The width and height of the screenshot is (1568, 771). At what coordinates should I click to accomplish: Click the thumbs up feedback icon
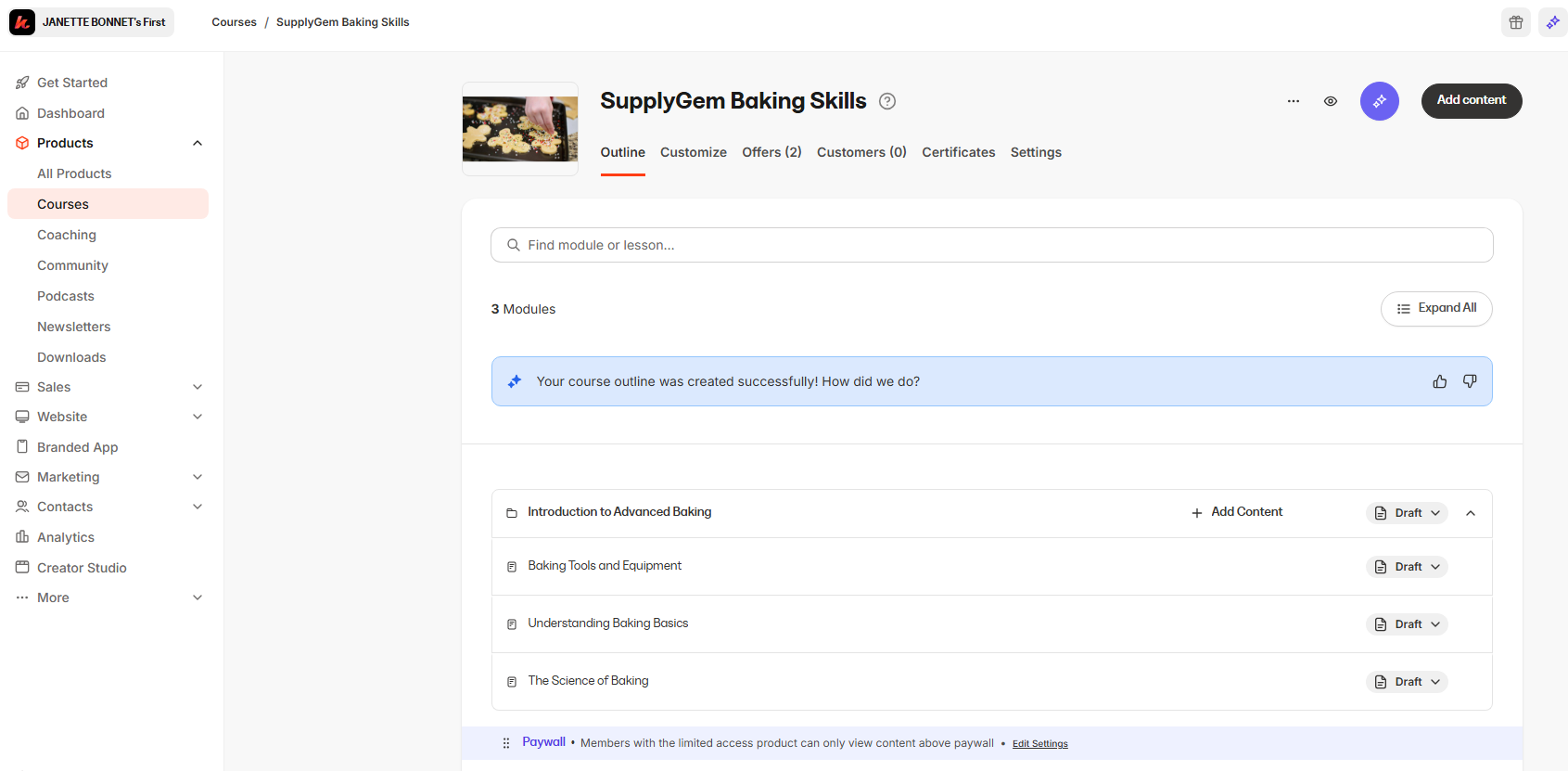pos(1439,381)
